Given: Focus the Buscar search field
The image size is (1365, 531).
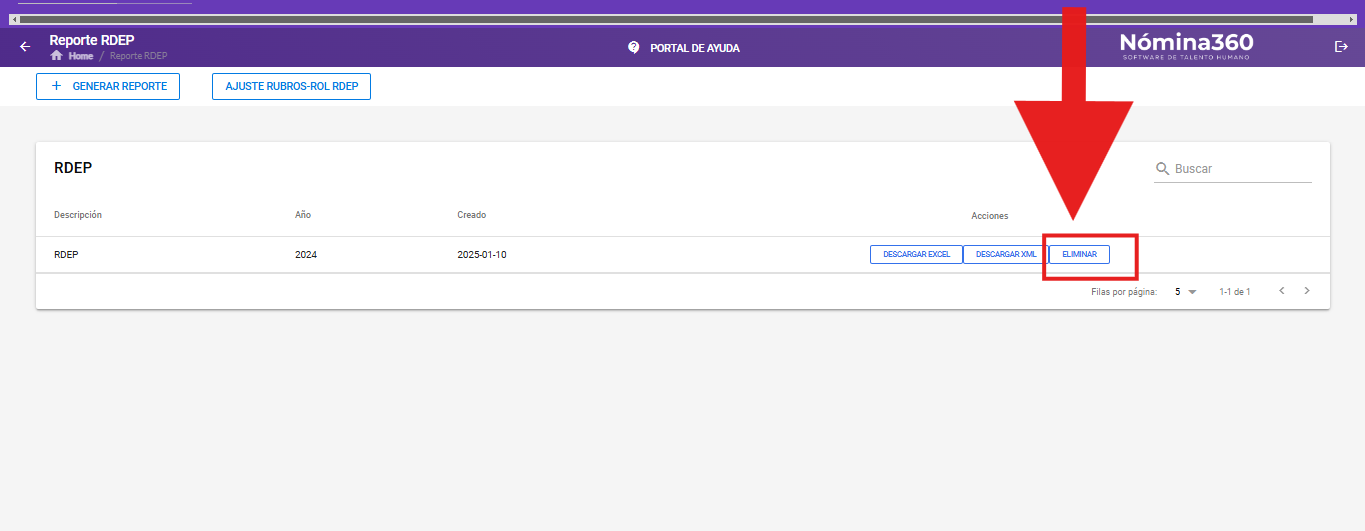Looking at the screenshot, I should click(1233, 169).
